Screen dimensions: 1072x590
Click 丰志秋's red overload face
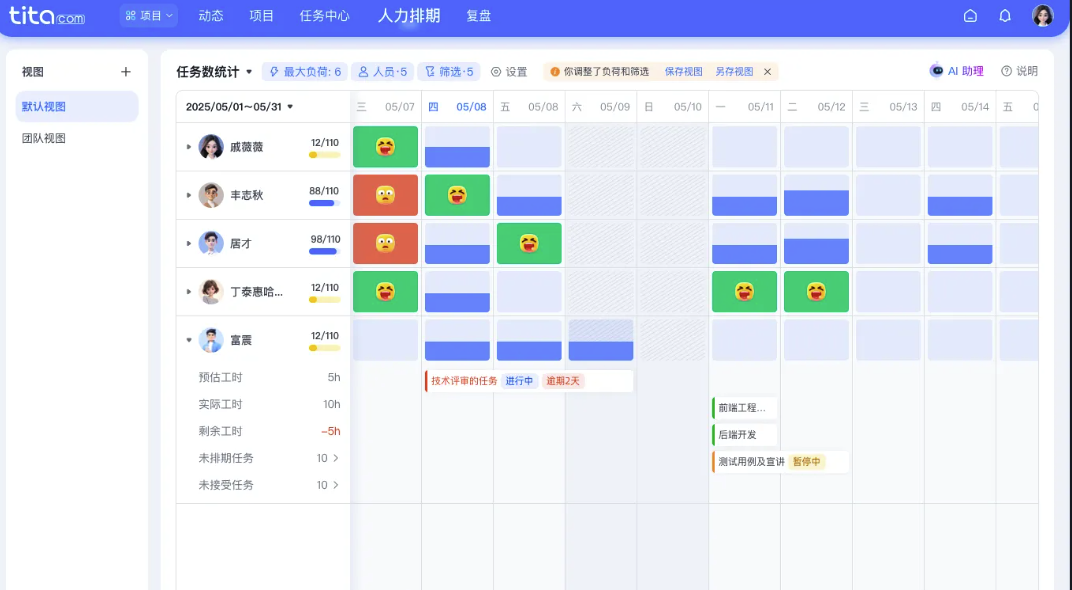point(385,194)
